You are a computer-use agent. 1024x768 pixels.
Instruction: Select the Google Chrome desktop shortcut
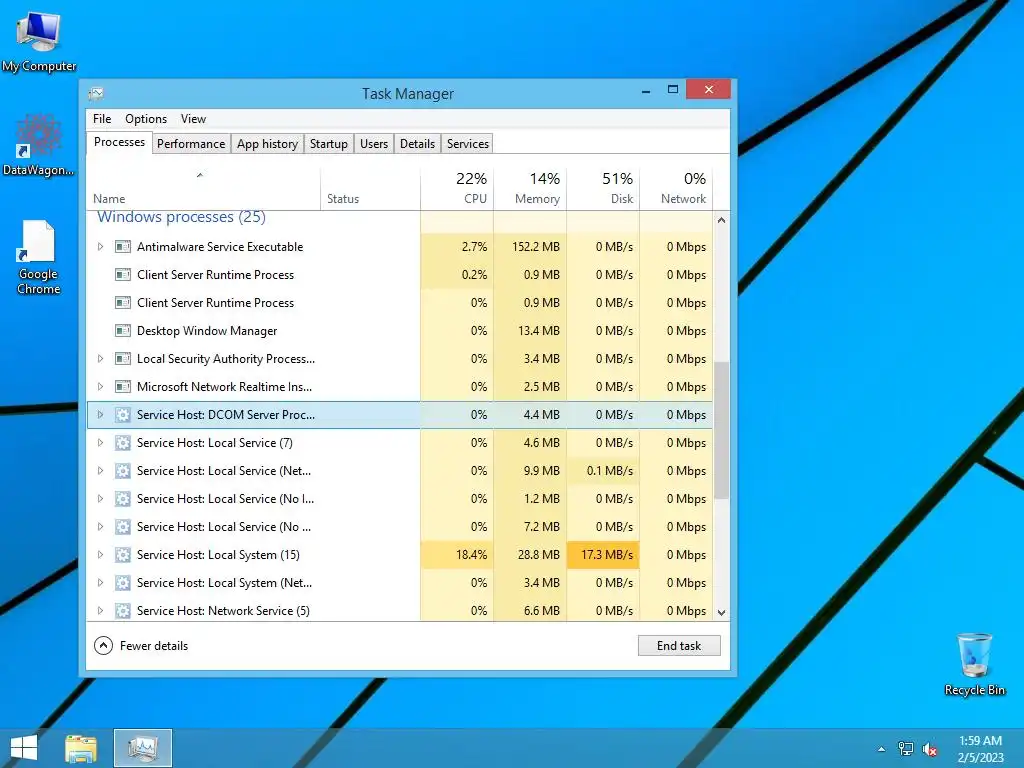(x=39, y=257)
